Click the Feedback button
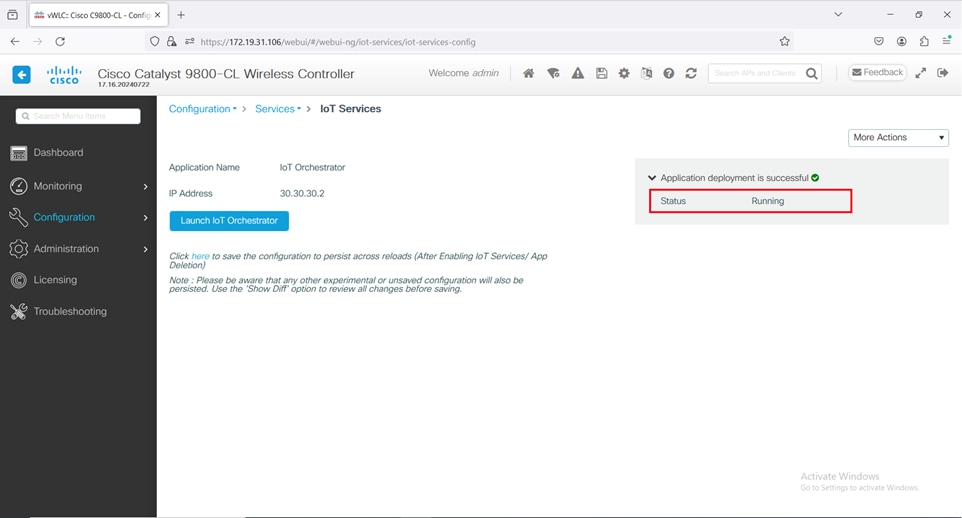Screen dimensions: 962x518 point(877,72)
